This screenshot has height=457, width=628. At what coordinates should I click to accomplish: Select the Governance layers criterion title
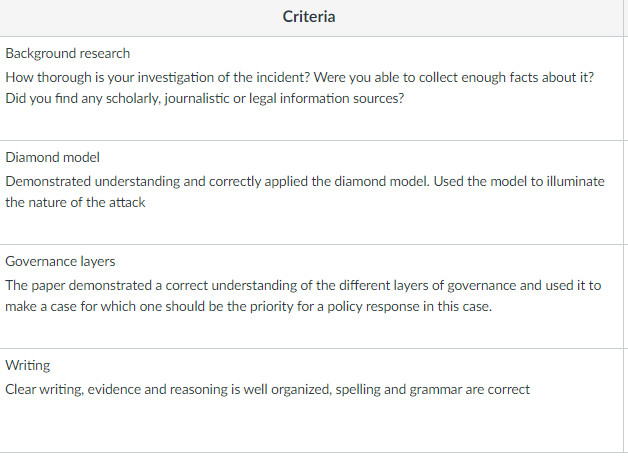[x=60, y=262]
